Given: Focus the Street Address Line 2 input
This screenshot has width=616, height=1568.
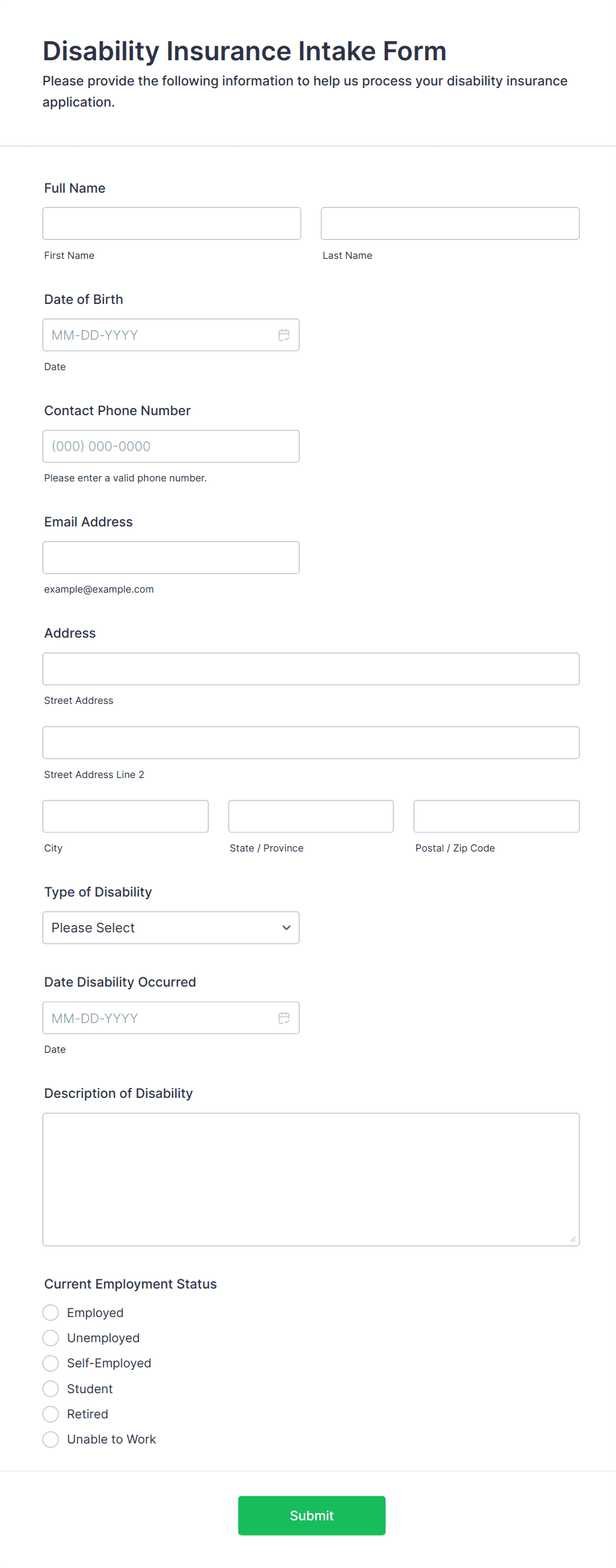Looking at the screenshot, I should [x=311, y=742].
